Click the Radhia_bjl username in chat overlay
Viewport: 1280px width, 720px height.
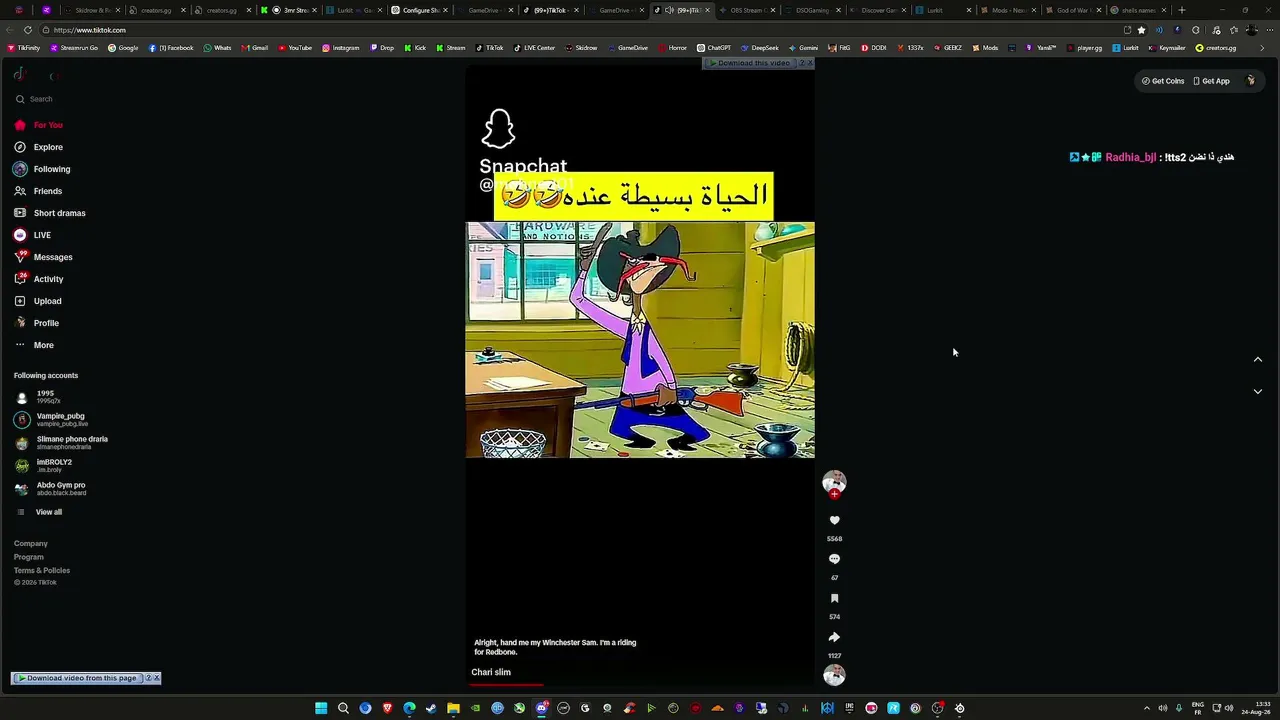[1130, 157]
